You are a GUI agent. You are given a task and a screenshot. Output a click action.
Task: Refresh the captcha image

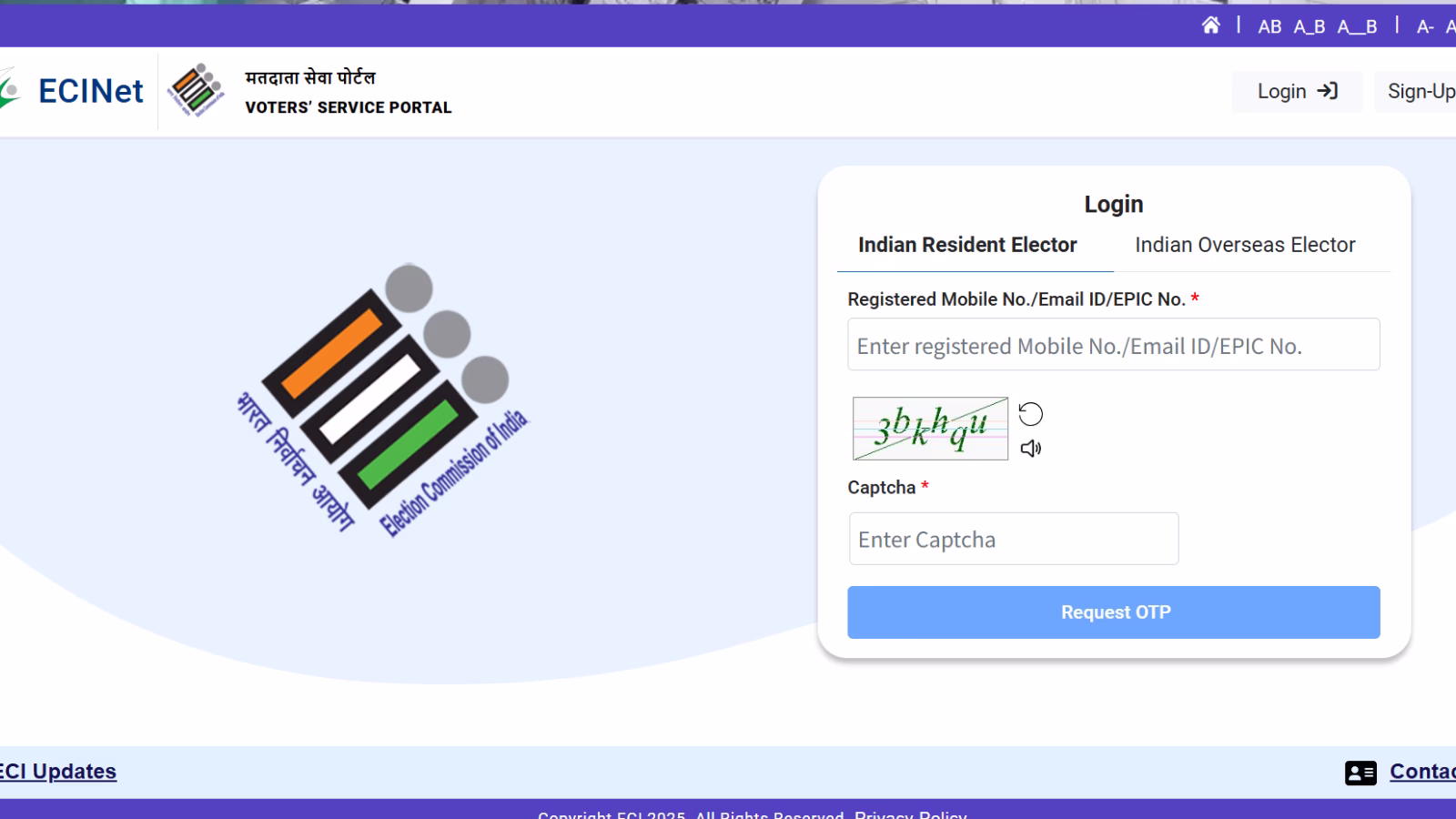(x=1031, y=414)
